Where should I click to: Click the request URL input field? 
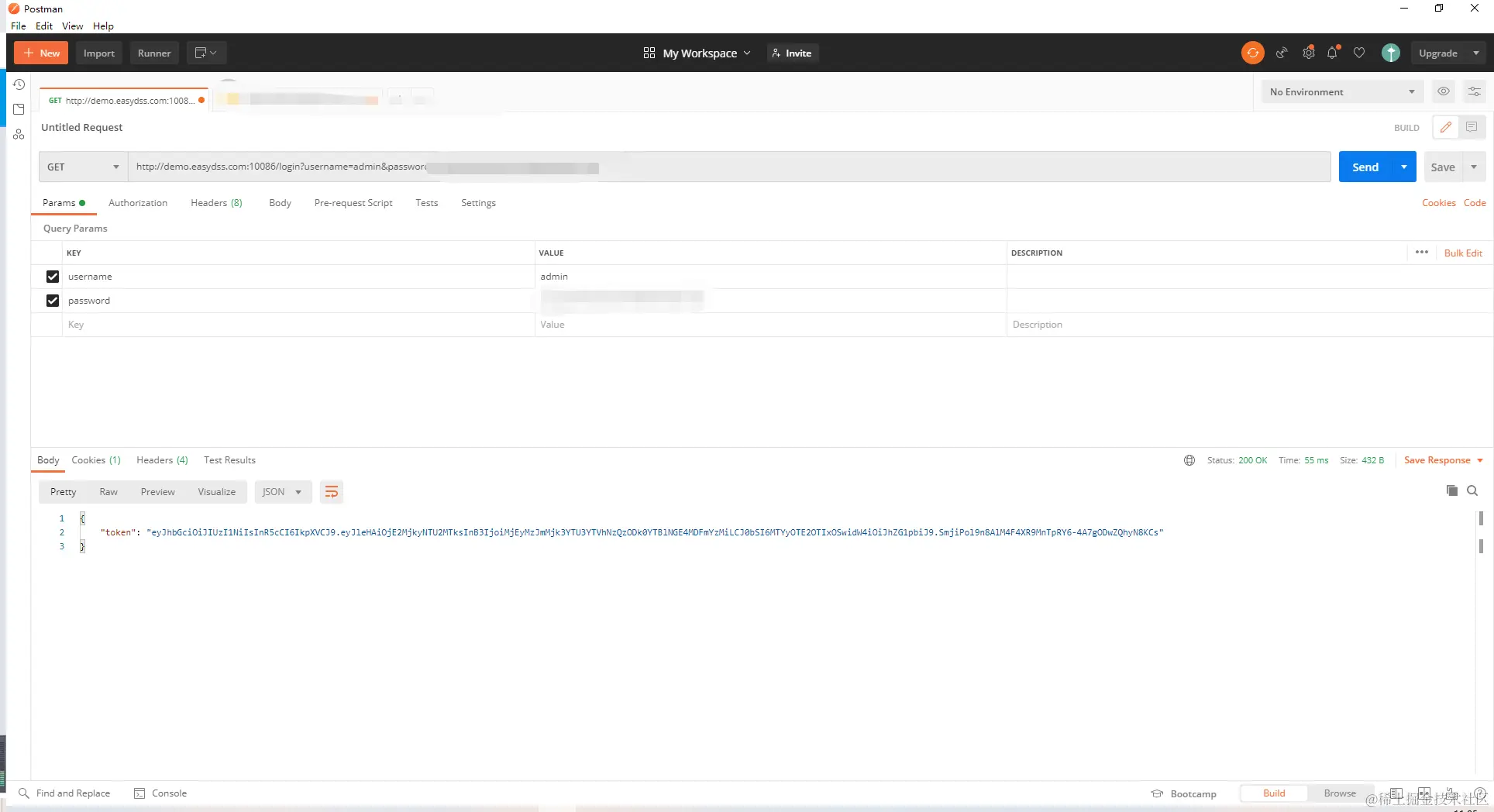coord(729,167)
